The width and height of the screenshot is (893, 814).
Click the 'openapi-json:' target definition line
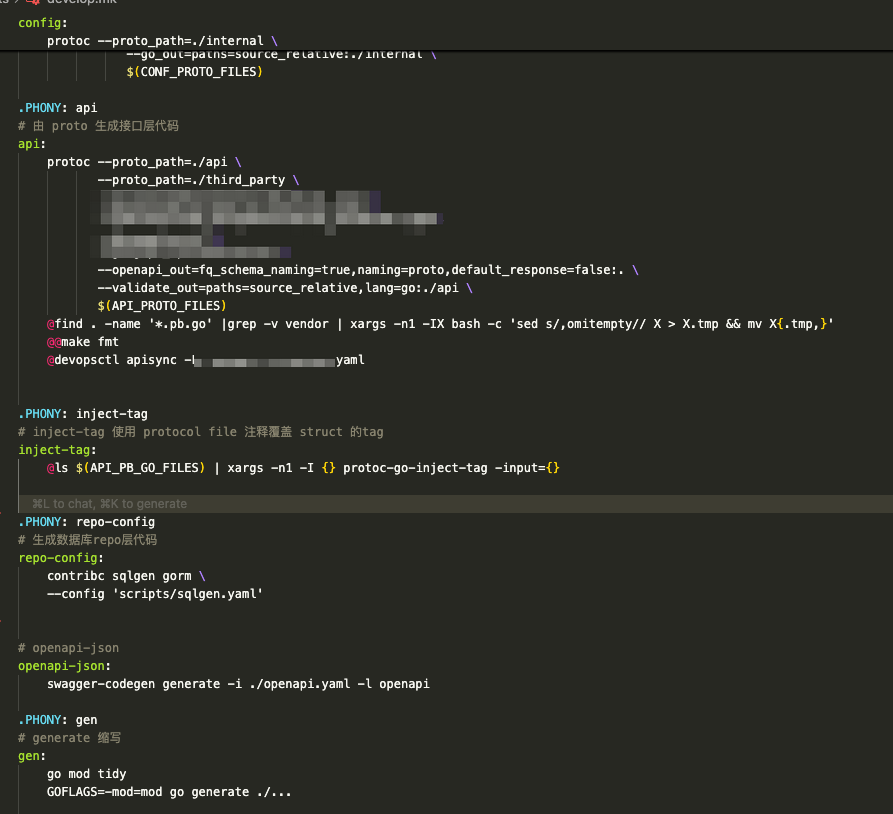tap(64, 666)
